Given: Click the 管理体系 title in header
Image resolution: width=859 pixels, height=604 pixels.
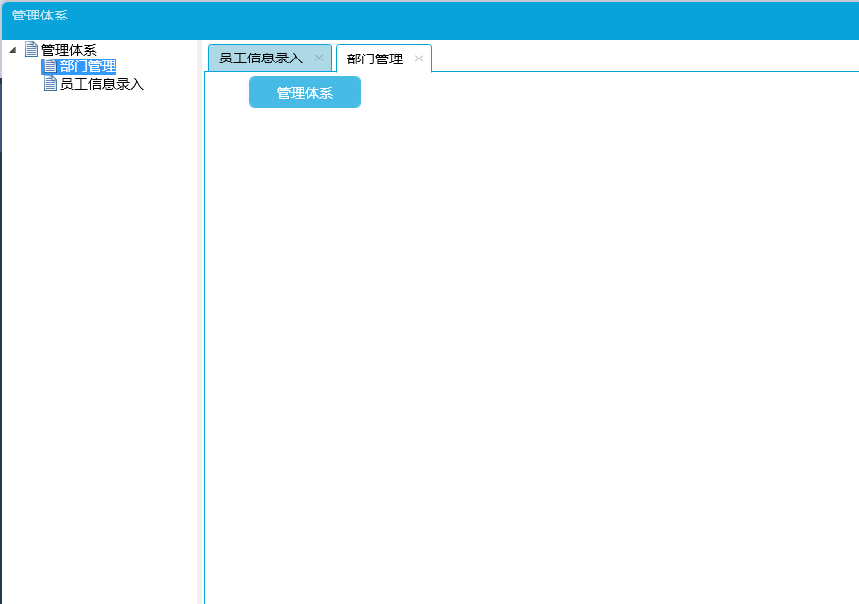Looking at the screenshot, I should pyautogui.click(x=40, y=15).
